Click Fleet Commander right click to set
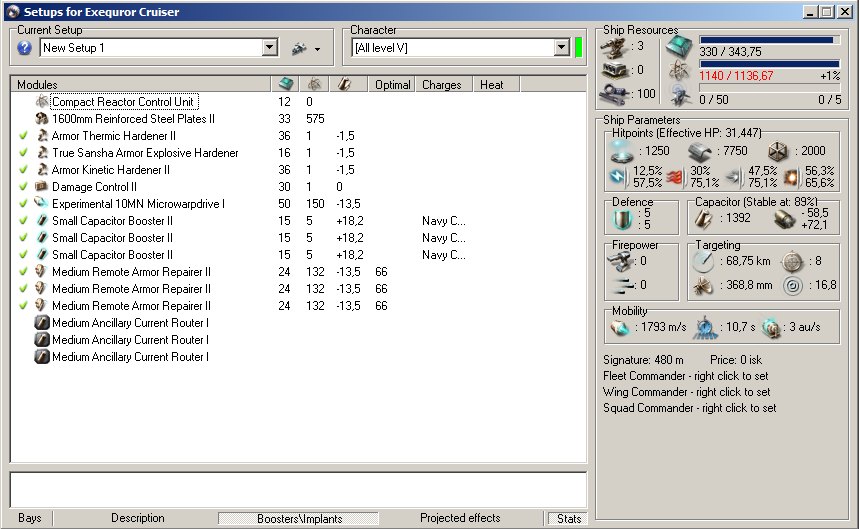The image size is (859, 529). pyautogui.click(x=686, y=376)
